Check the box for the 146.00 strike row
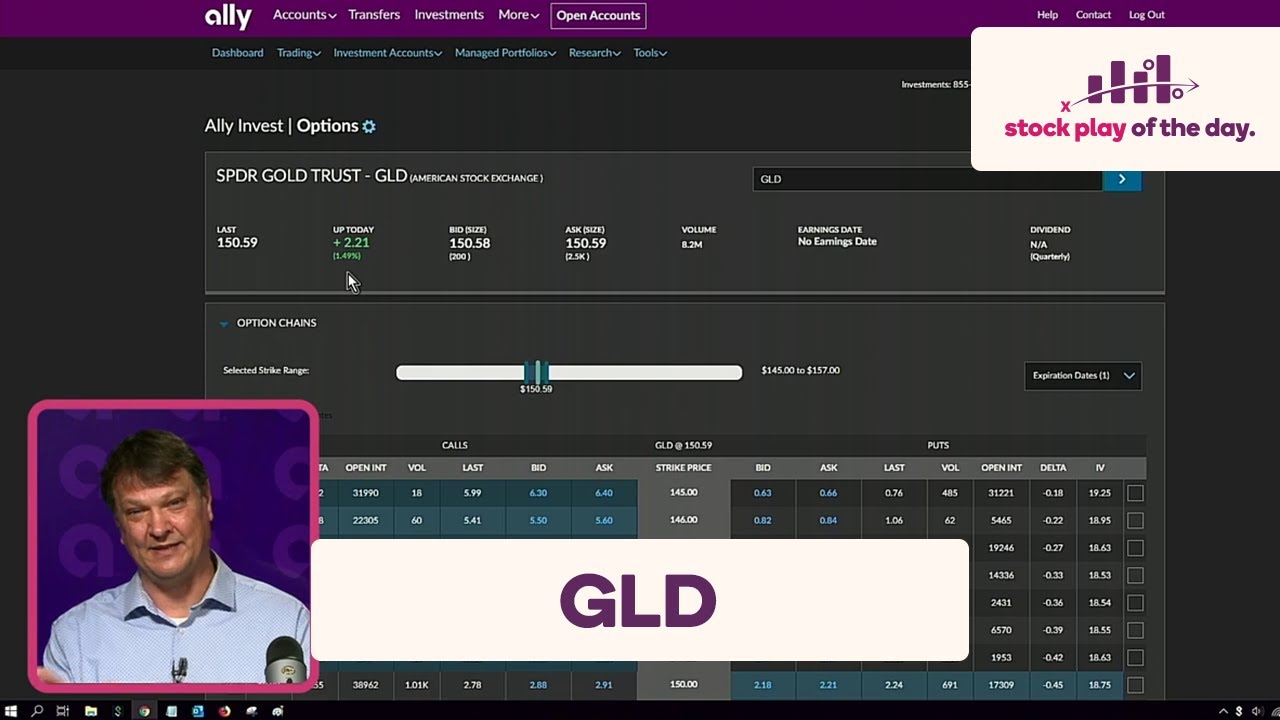 pyautogui.click(x=1135, y=521)
